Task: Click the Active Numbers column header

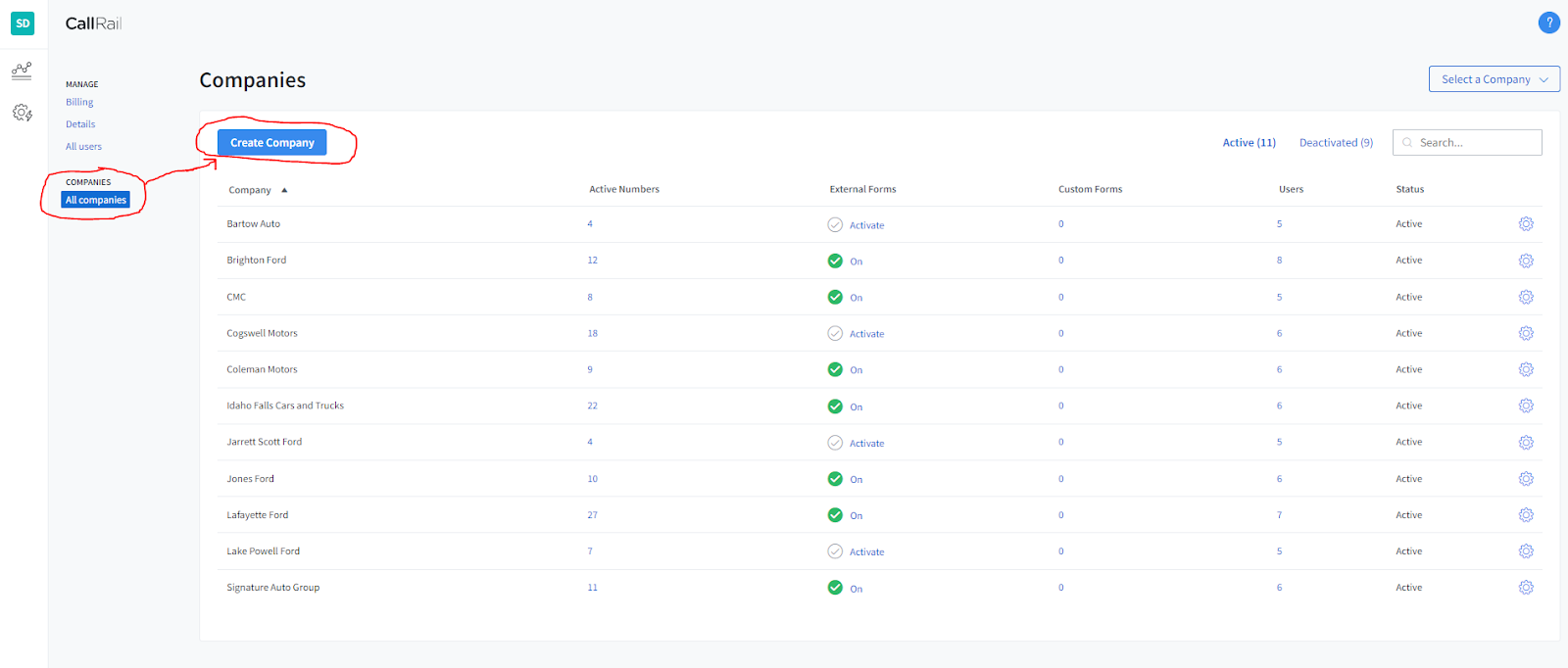Action: click(x=623, y=189)
